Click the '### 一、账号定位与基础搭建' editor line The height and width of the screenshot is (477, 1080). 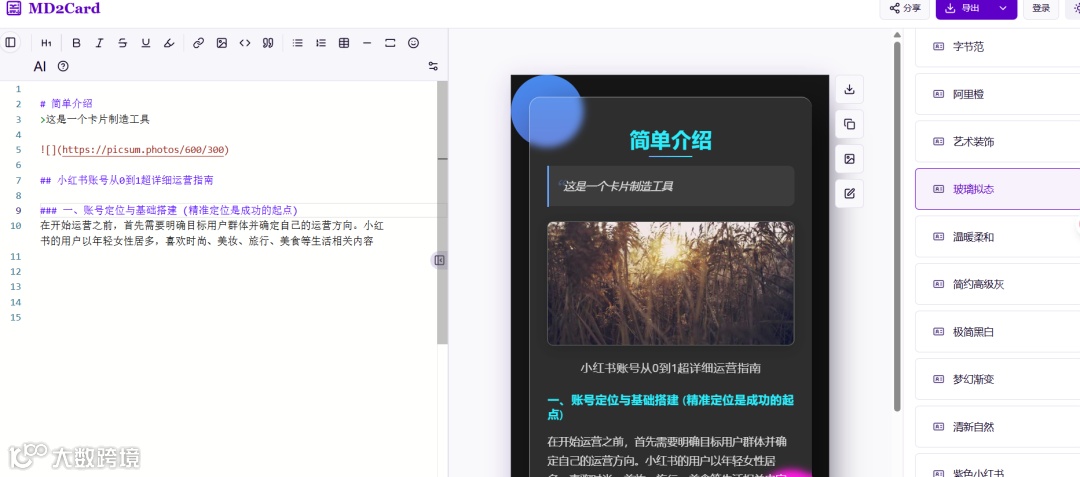169,210
